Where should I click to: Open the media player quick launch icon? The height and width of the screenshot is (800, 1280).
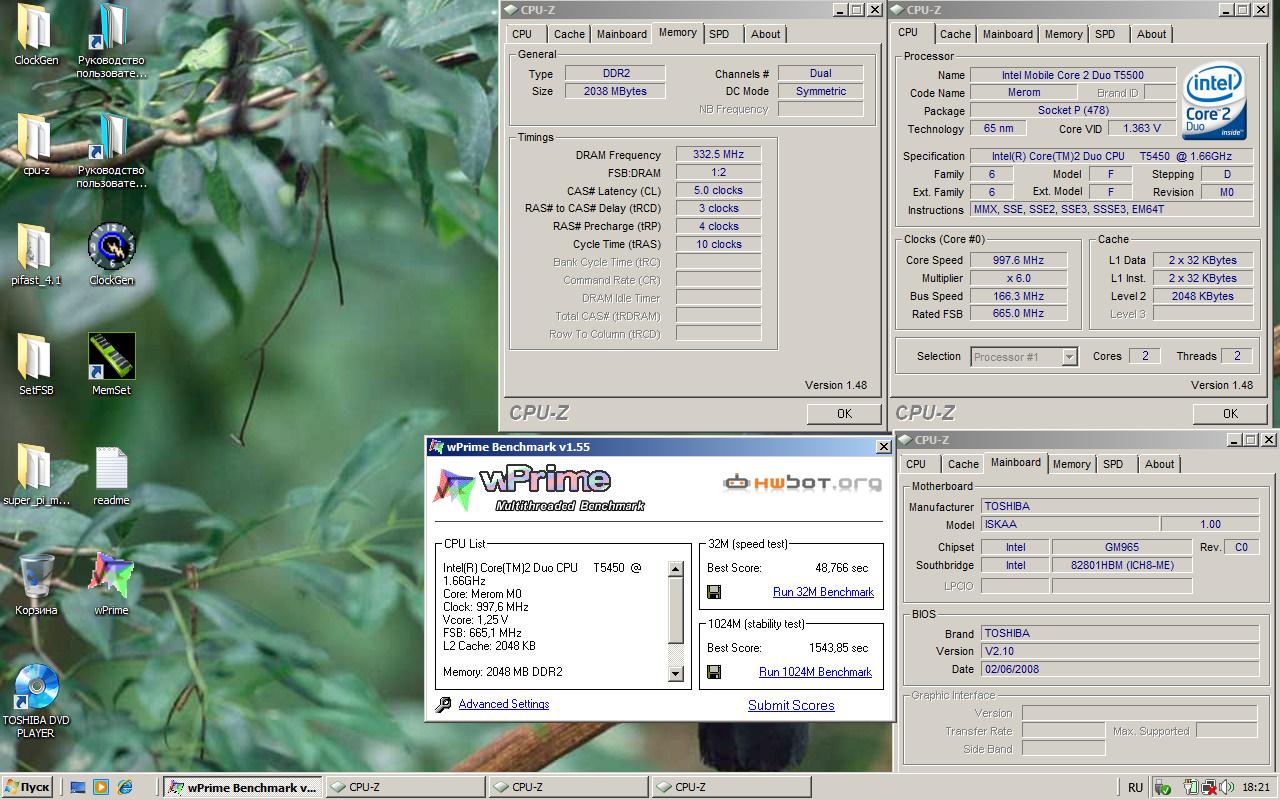pos(101,788)
